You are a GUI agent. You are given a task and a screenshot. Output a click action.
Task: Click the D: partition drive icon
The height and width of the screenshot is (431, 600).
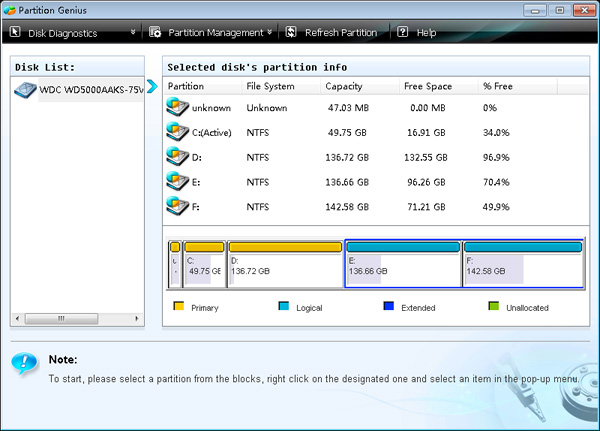177,157
